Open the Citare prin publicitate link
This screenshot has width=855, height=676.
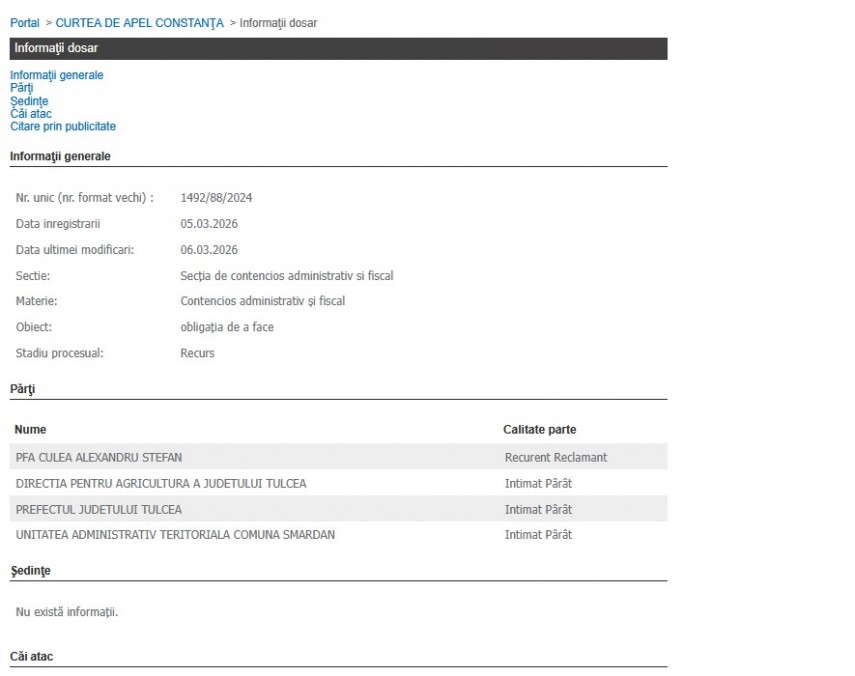tap(63, 127)
